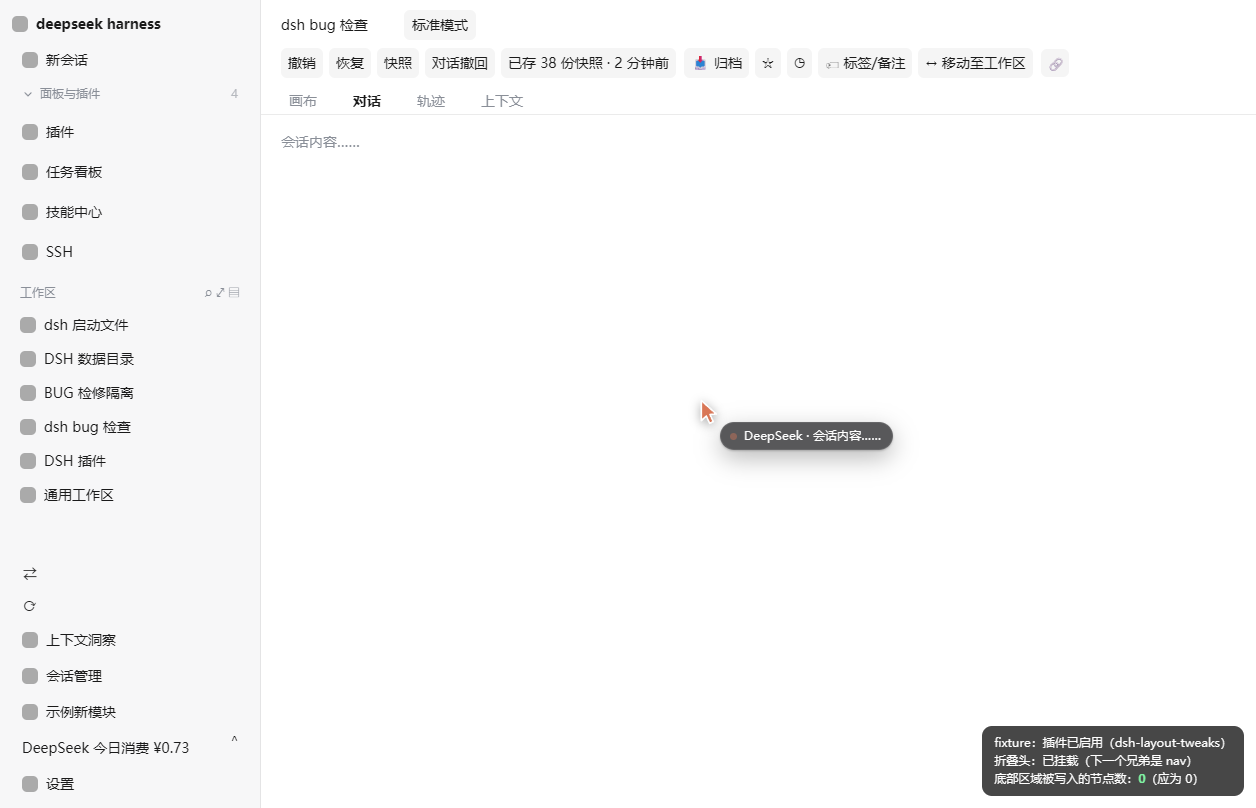Screen dimensions: 1256x808
Task: Click the star favorite icon in toolbar
Action: [x=768, y=63]
